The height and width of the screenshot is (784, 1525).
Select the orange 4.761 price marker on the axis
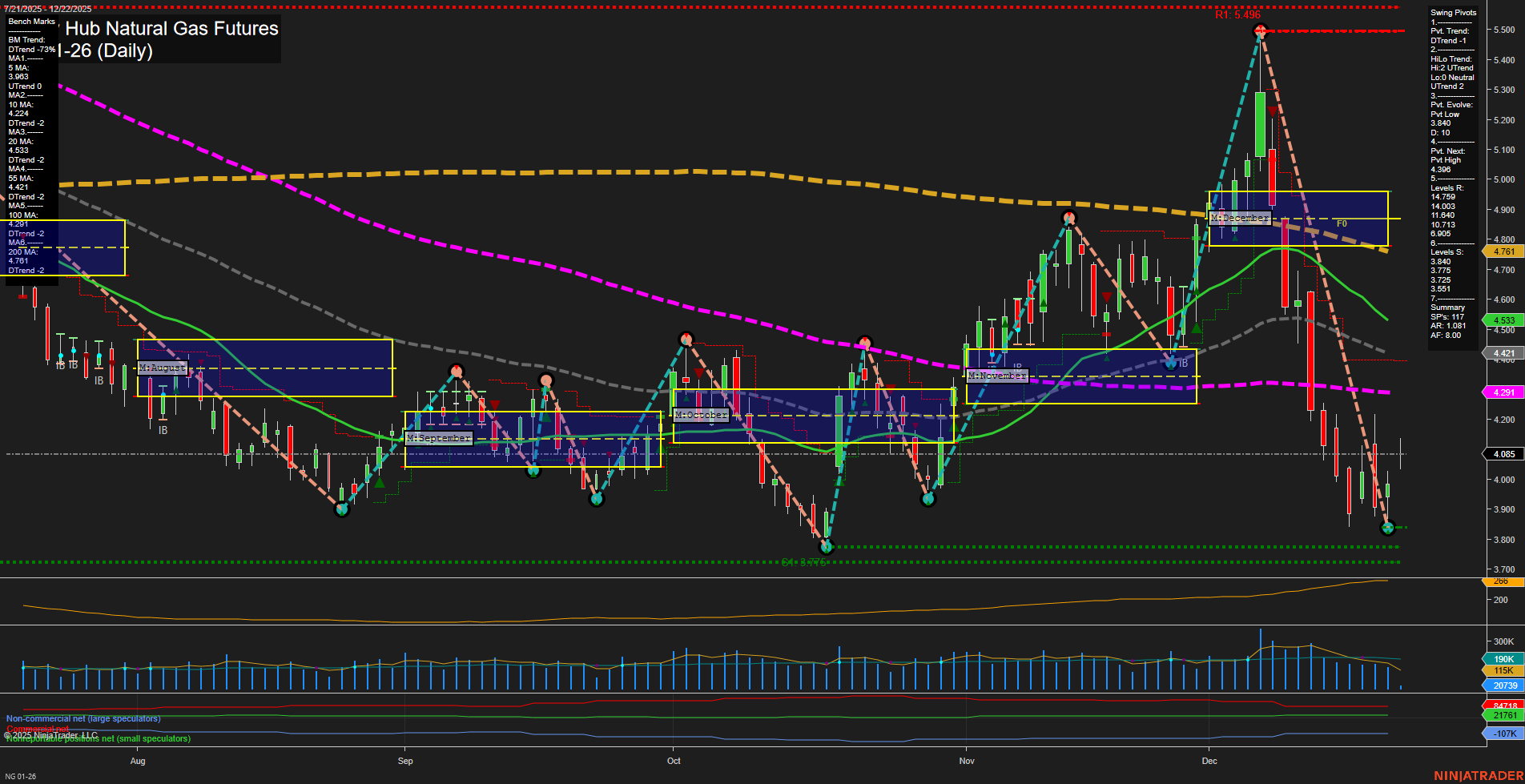tap(1503, 251)
